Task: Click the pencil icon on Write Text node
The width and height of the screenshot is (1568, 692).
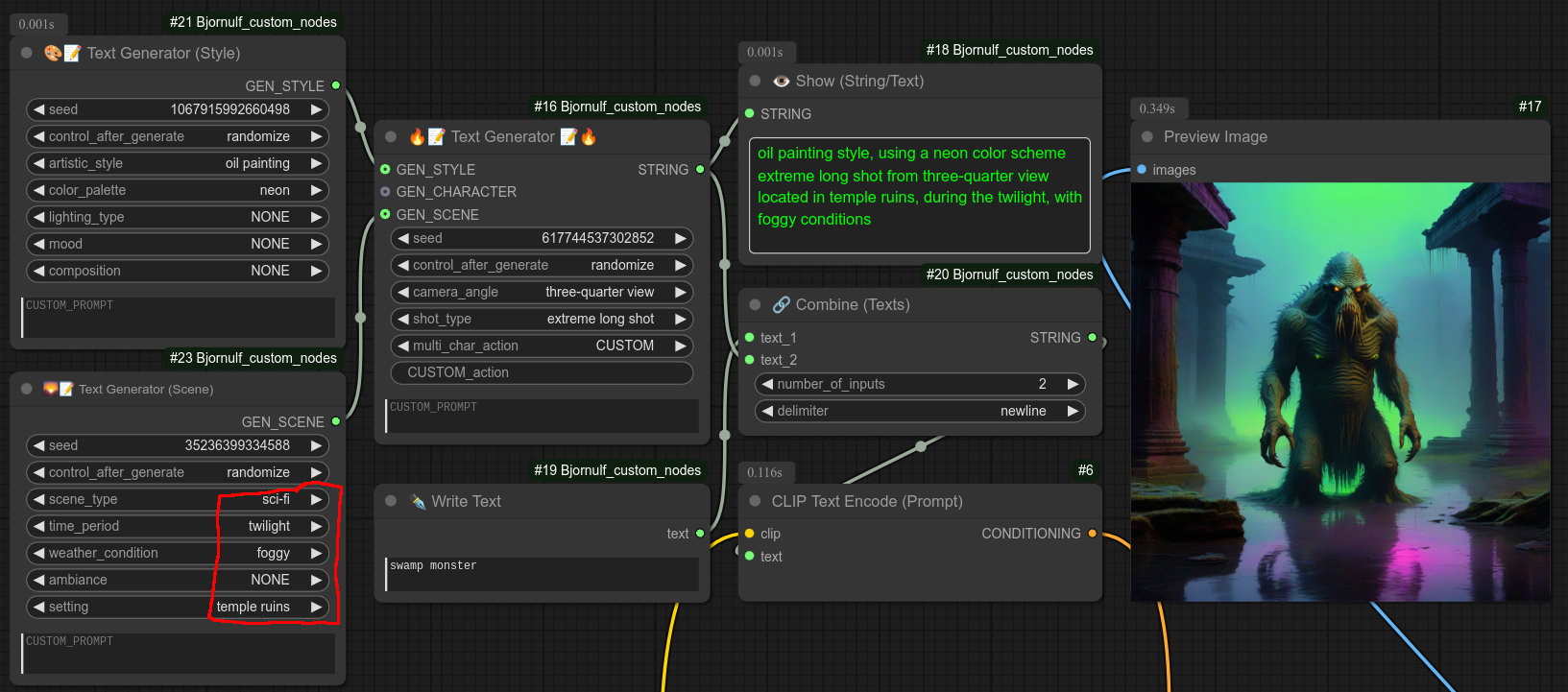Action: [x=418, y=502]
